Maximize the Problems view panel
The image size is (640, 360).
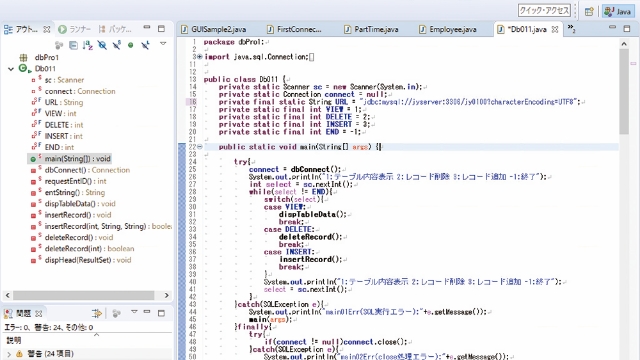(x=162, y=313)
